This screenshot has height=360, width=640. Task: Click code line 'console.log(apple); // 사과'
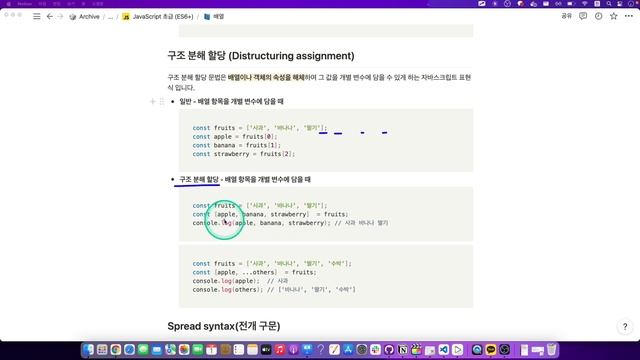(240, 281)
